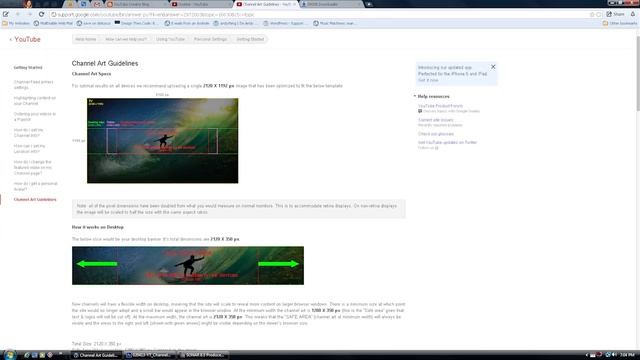Click the Internet Explorer quick launch icon
Image resolution: width=640 pixels, height=360 pixels.
(27, 355)
